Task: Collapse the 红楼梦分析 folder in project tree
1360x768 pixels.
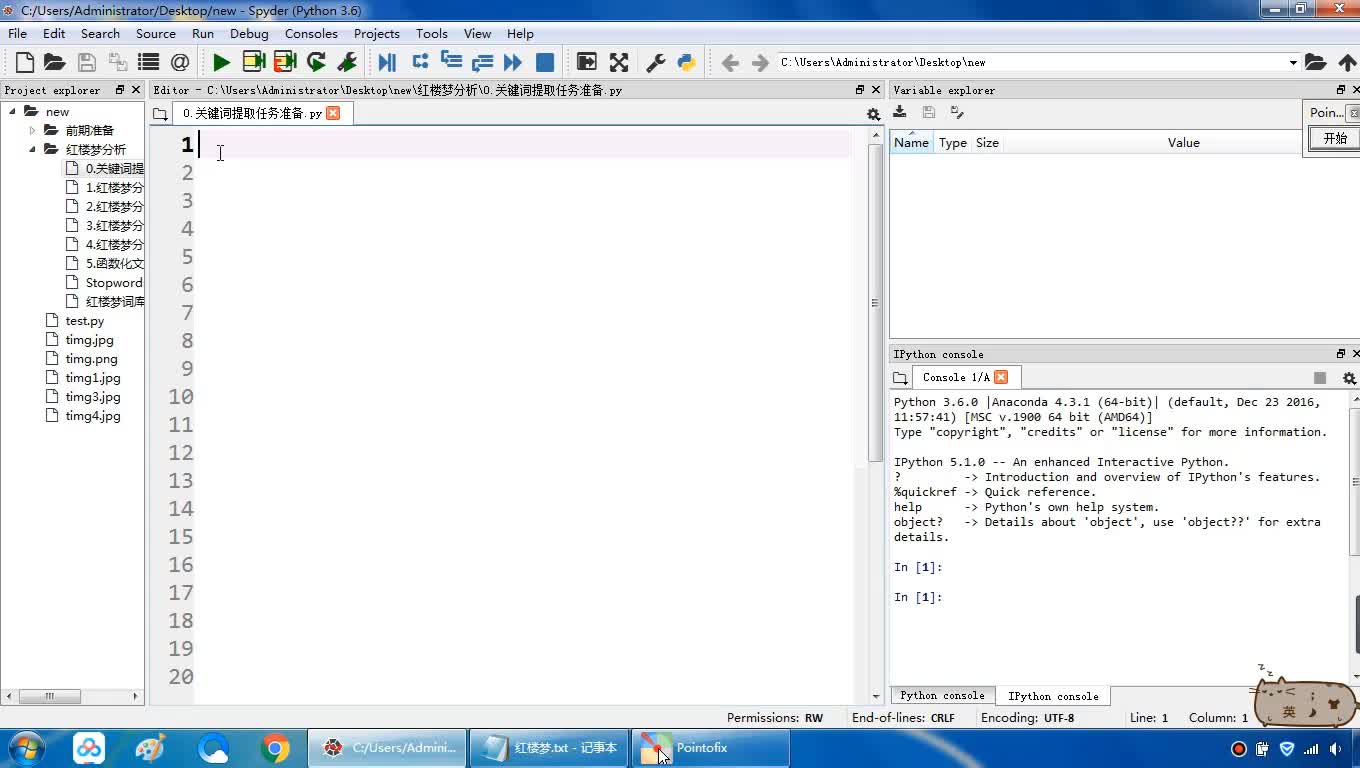Action: pyautogui.click(x=32, y=149)
